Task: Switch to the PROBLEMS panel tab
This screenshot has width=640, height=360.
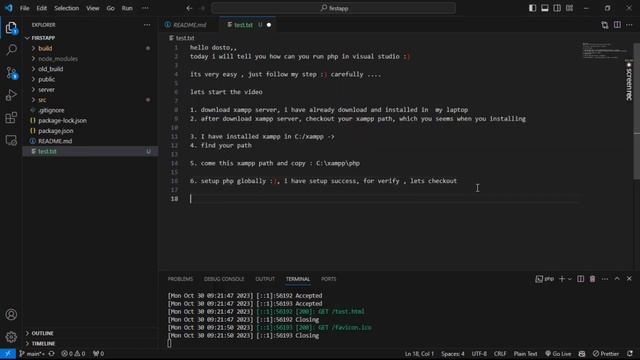Action: point(180,279)
